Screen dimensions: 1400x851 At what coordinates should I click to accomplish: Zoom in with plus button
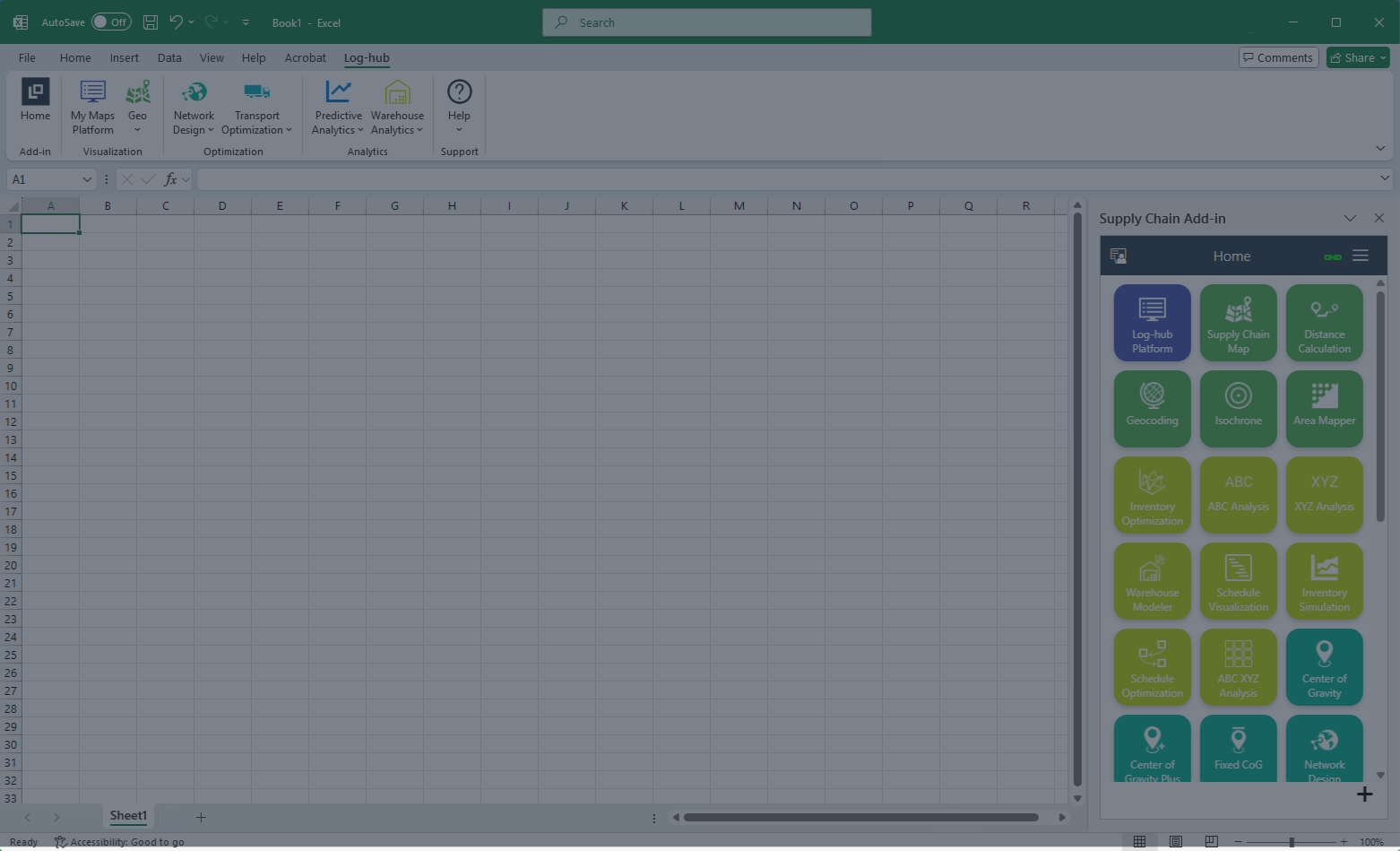pos(1344,842)
